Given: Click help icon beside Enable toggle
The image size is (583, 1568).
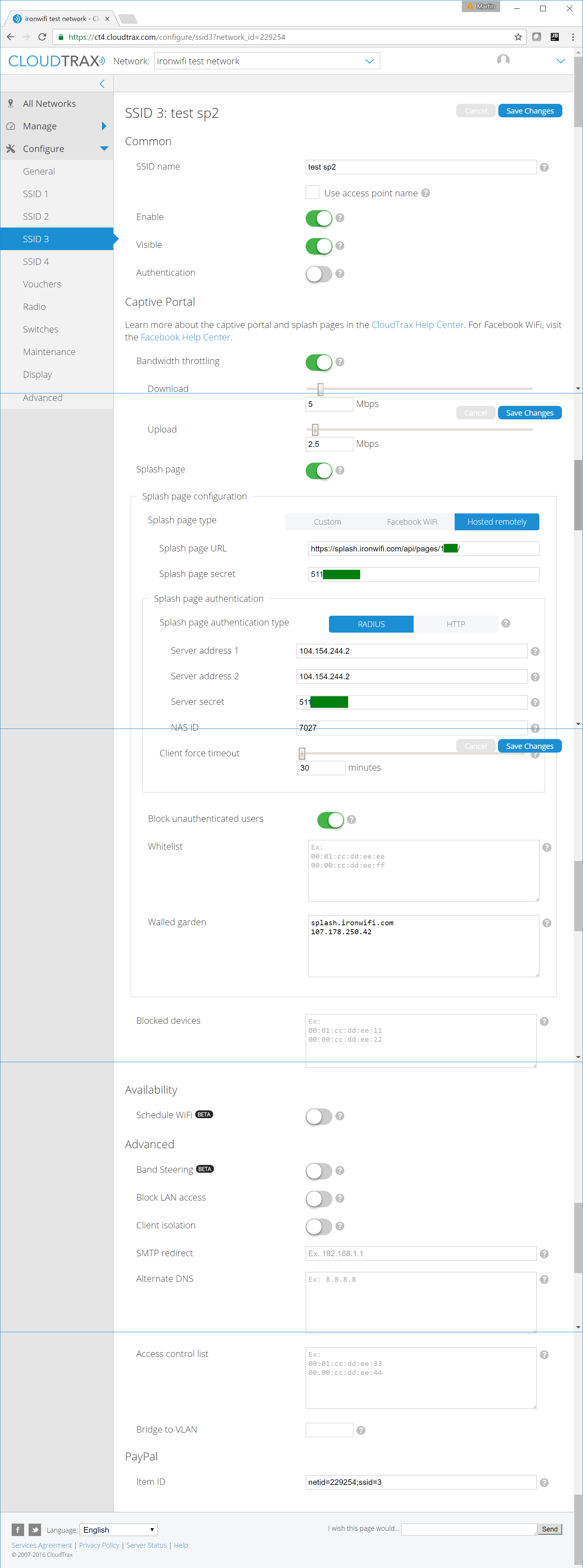Looking at the screenshot, I should [x=340, y=218].
